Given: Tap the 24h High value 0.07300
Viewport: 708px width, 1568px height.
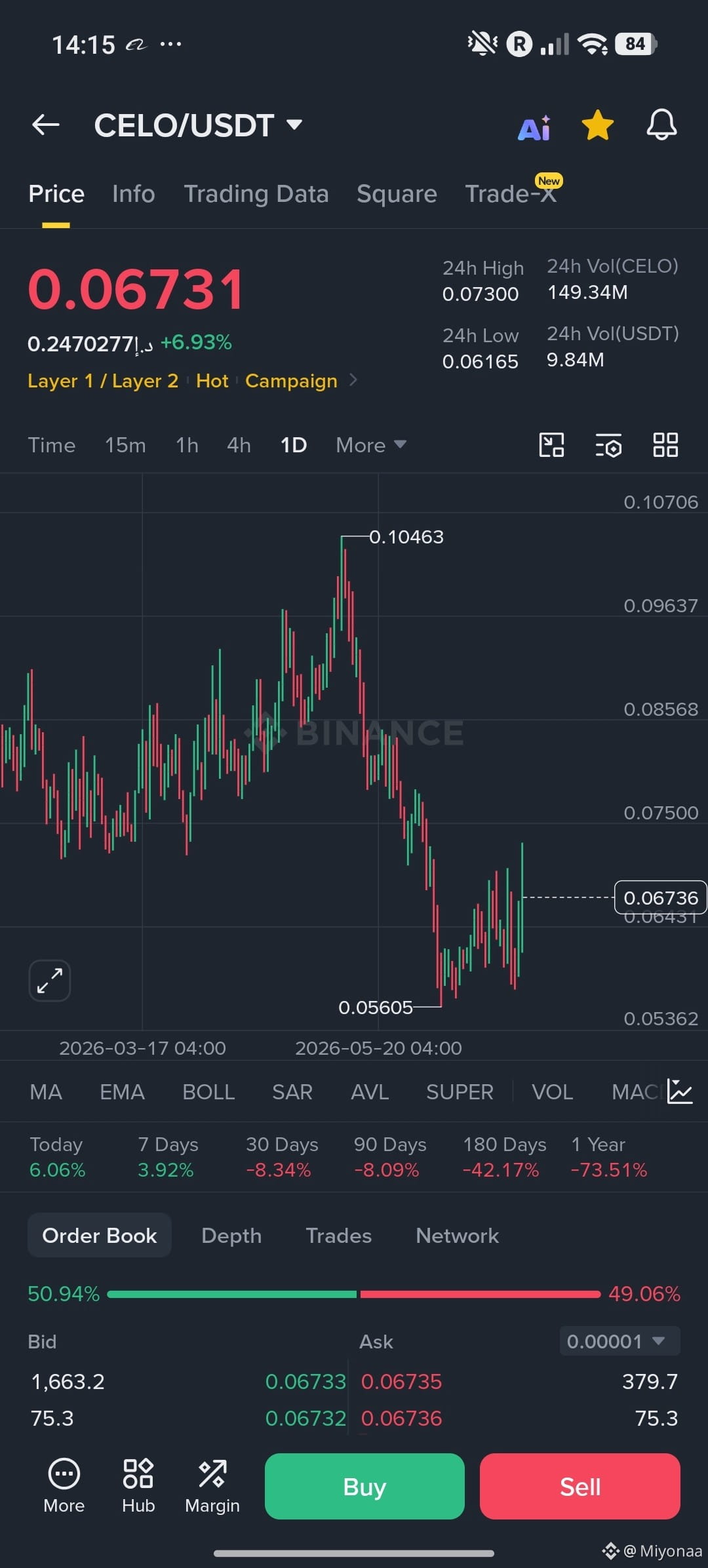Looking at the screenshot, I should point(481,294).
